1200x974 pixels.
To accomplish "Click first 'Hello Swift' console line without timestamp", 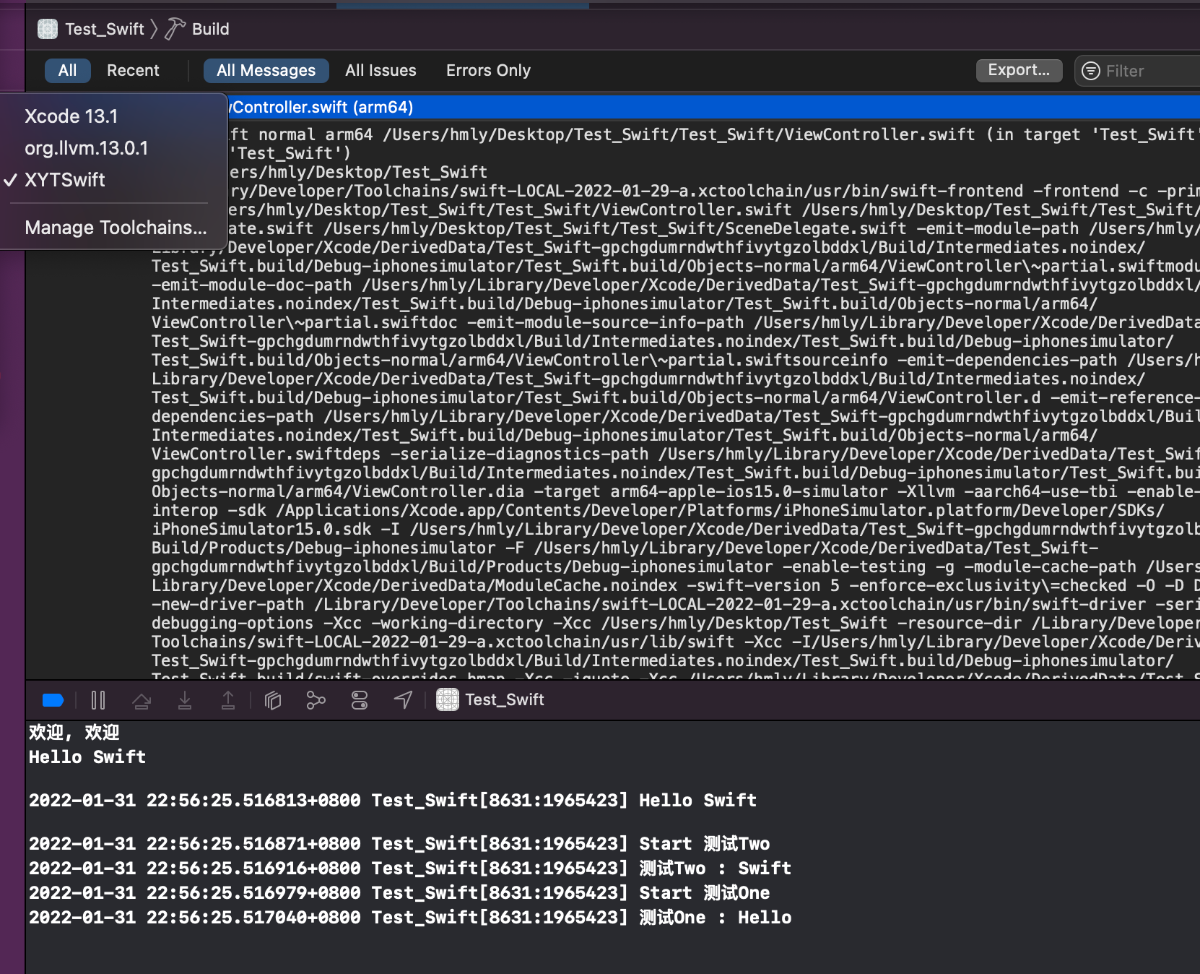I will pos(87,757).
